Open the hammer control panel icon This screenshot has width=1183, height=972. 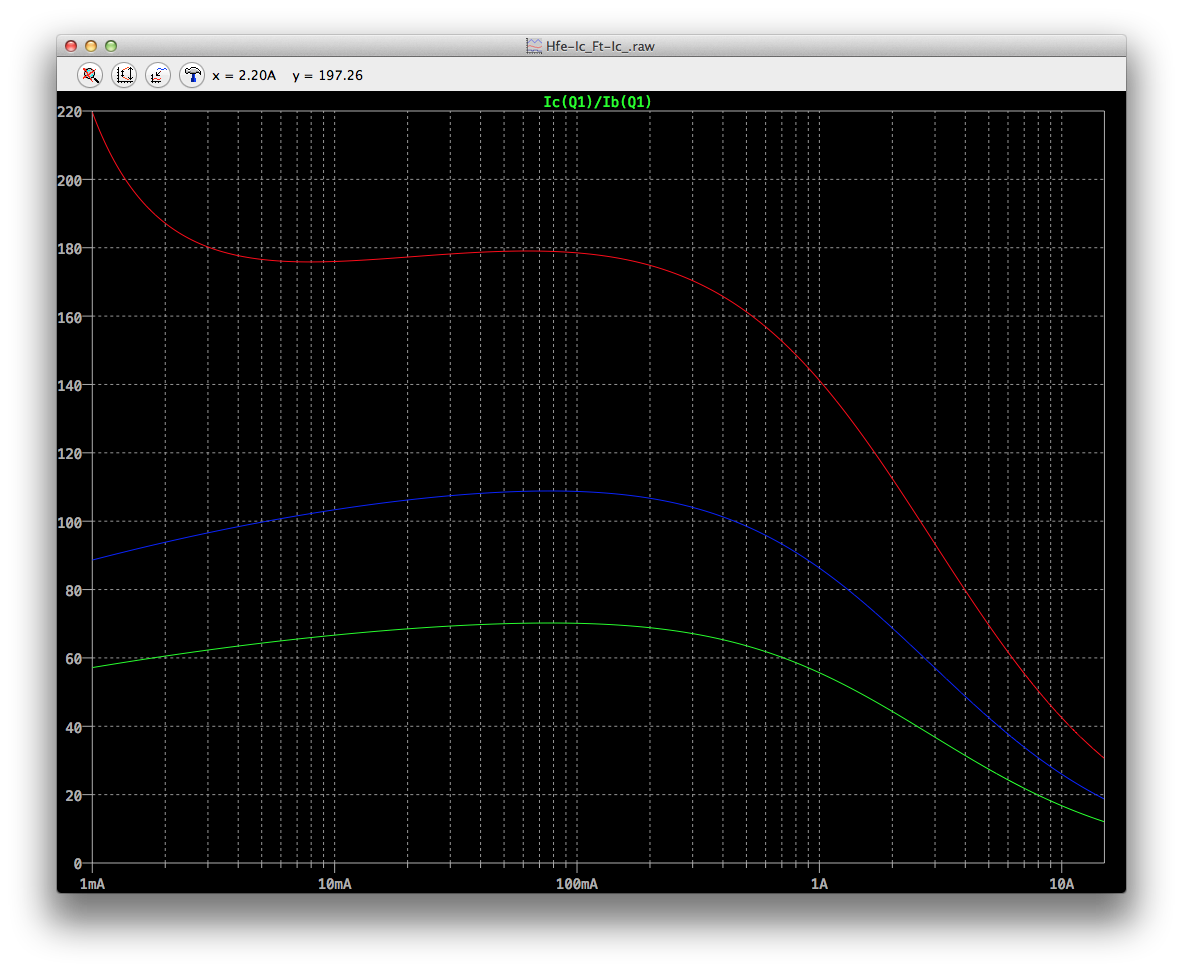(192, 75)
